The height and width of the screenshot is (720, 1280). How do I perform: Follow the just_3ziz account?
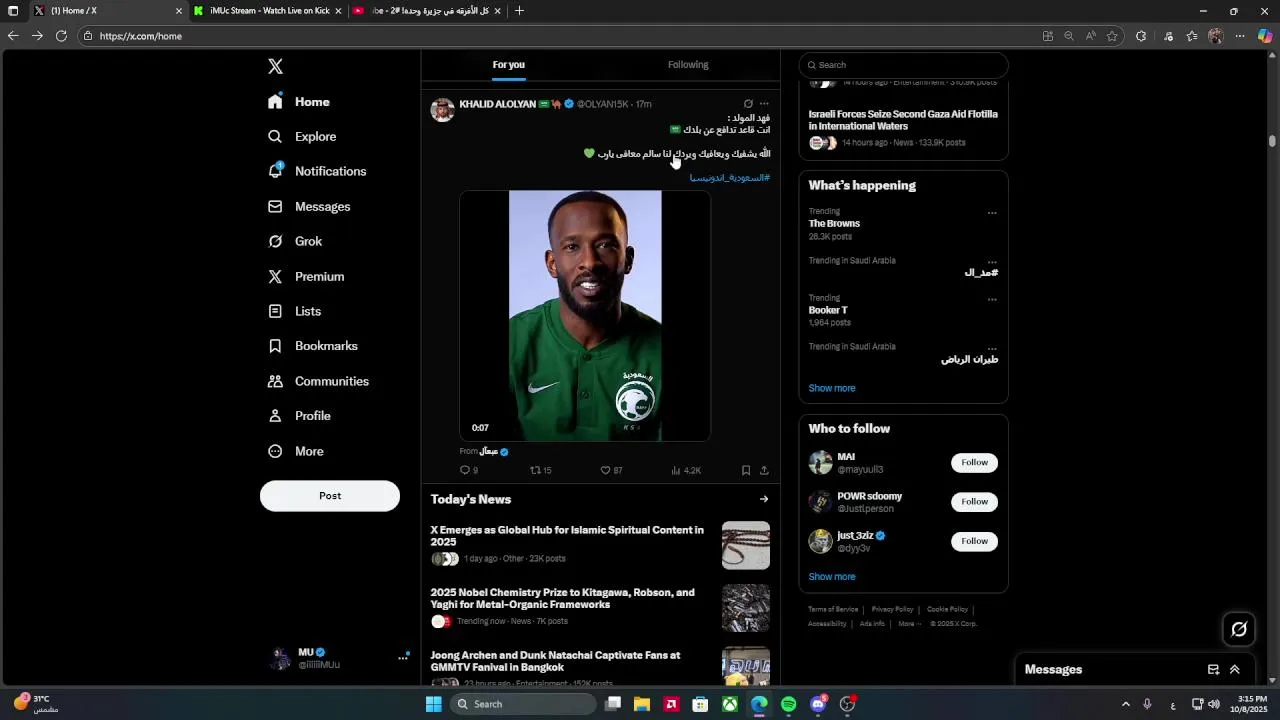[974, 541]
